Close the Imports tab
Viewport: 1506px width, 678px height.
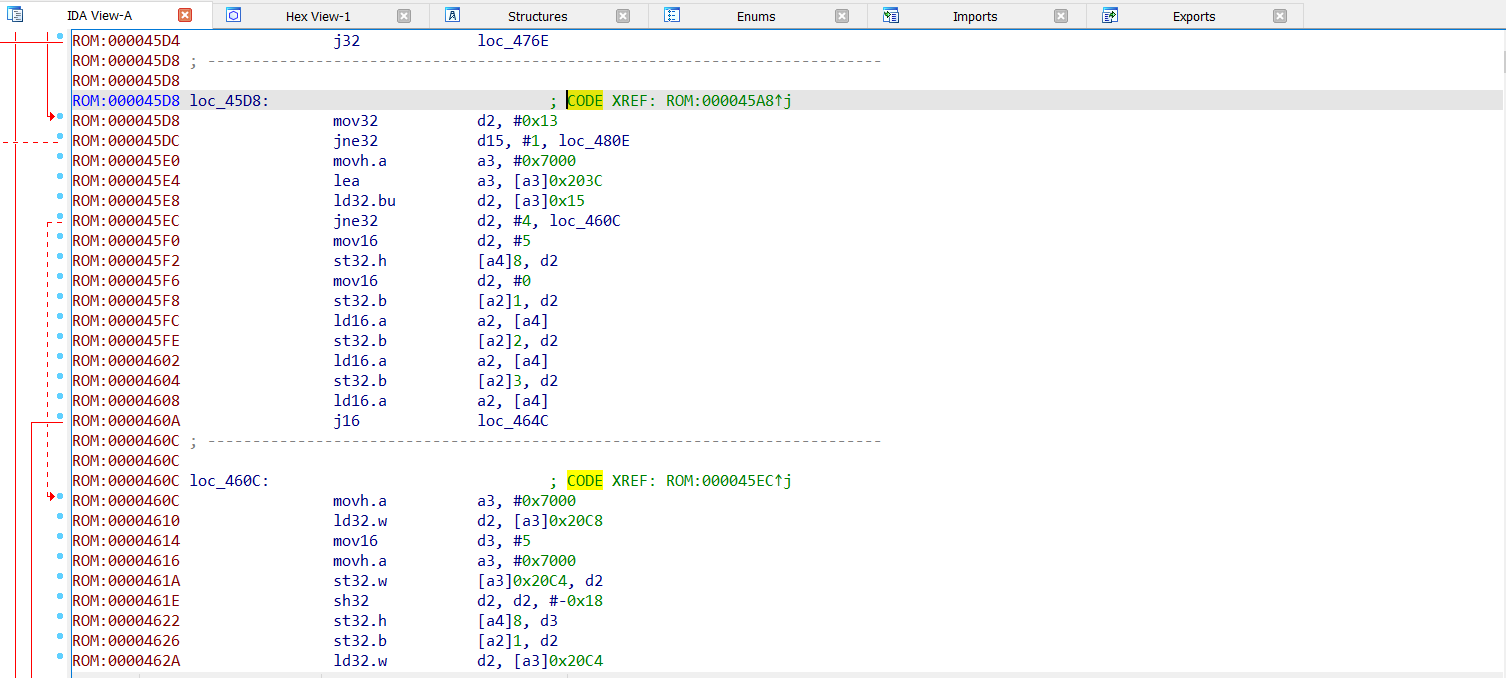tap(1061, 16)
